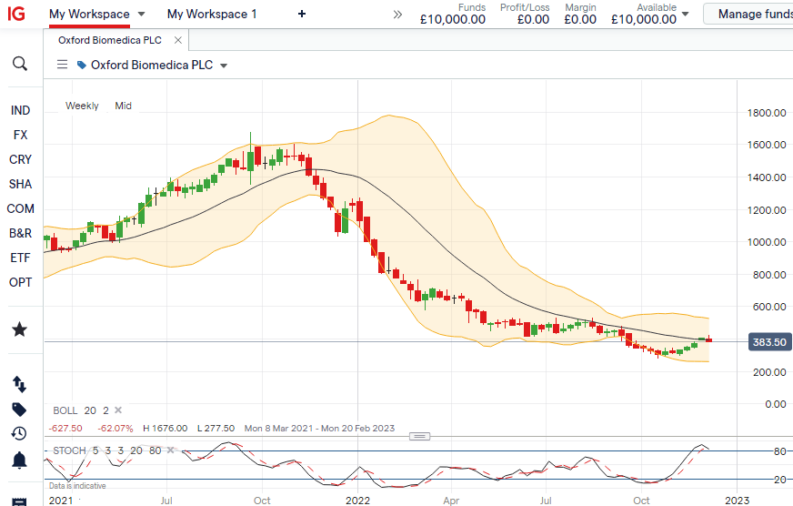The height and width of the screenshot is (506, 793).
Task: Click the L 277.50 low value
Action: 216,428
